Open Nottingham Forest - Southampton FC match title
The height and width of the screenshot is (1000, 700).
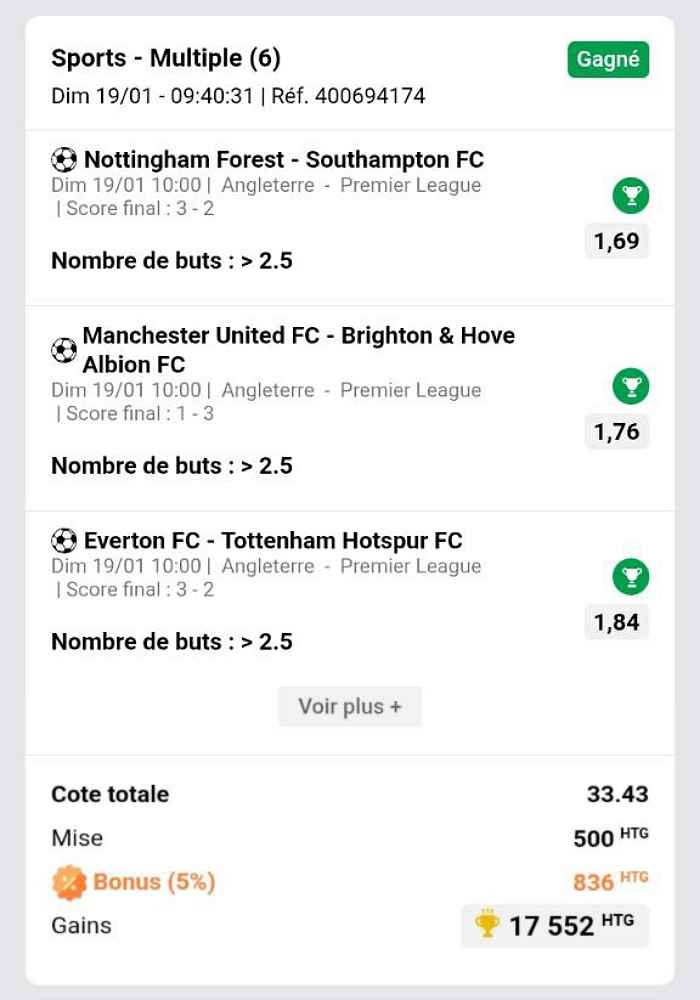click(284, 159)
